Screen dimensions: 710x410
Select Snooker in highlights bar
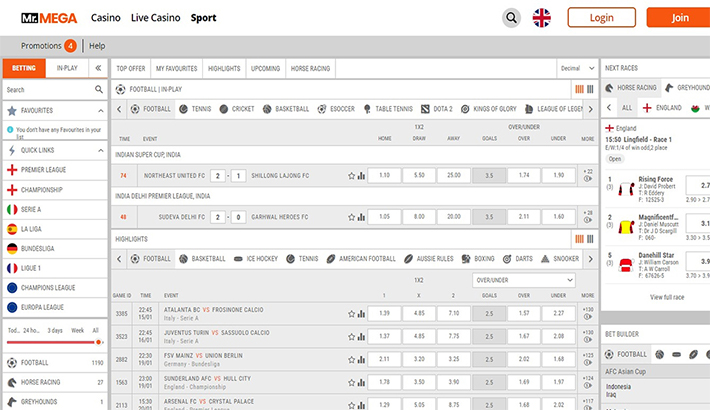(x=560, y=259)
